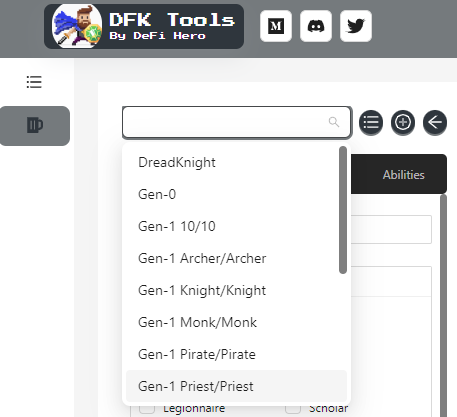457x417 pixels.
Task: Click the right panel vertical scrollbar
Action: (443, 305)
